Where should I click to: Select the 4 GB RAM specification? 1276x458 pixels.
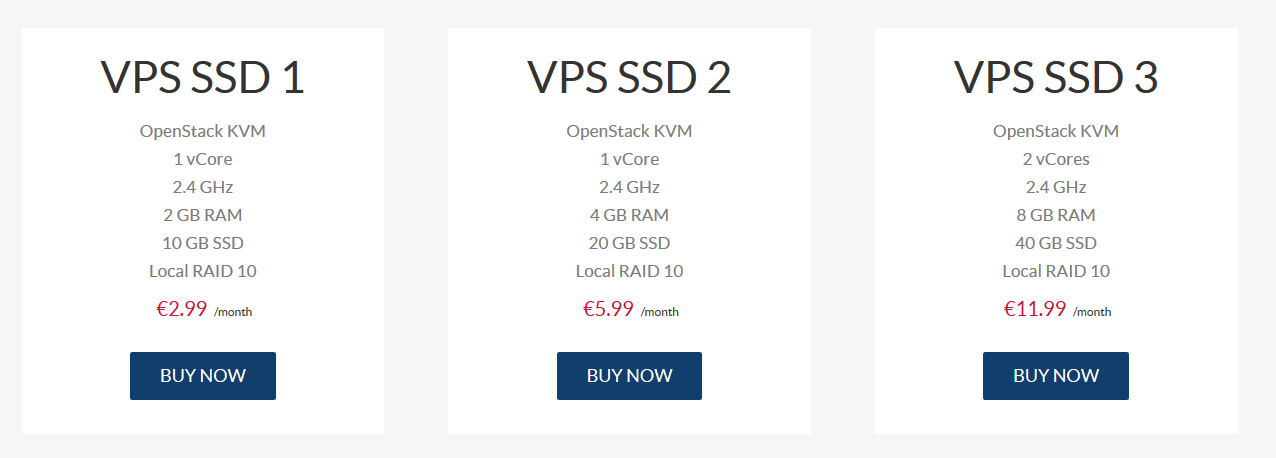(629, 215)
